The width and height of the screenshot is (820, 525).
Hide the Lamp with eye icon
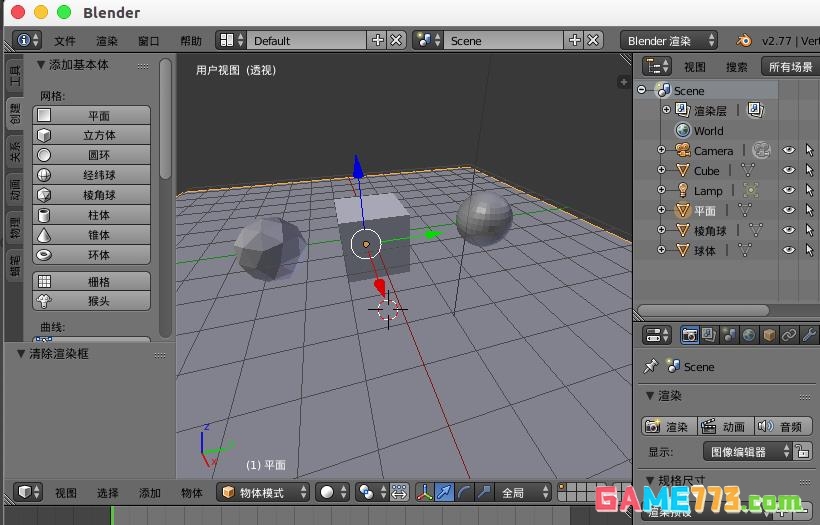789,190
